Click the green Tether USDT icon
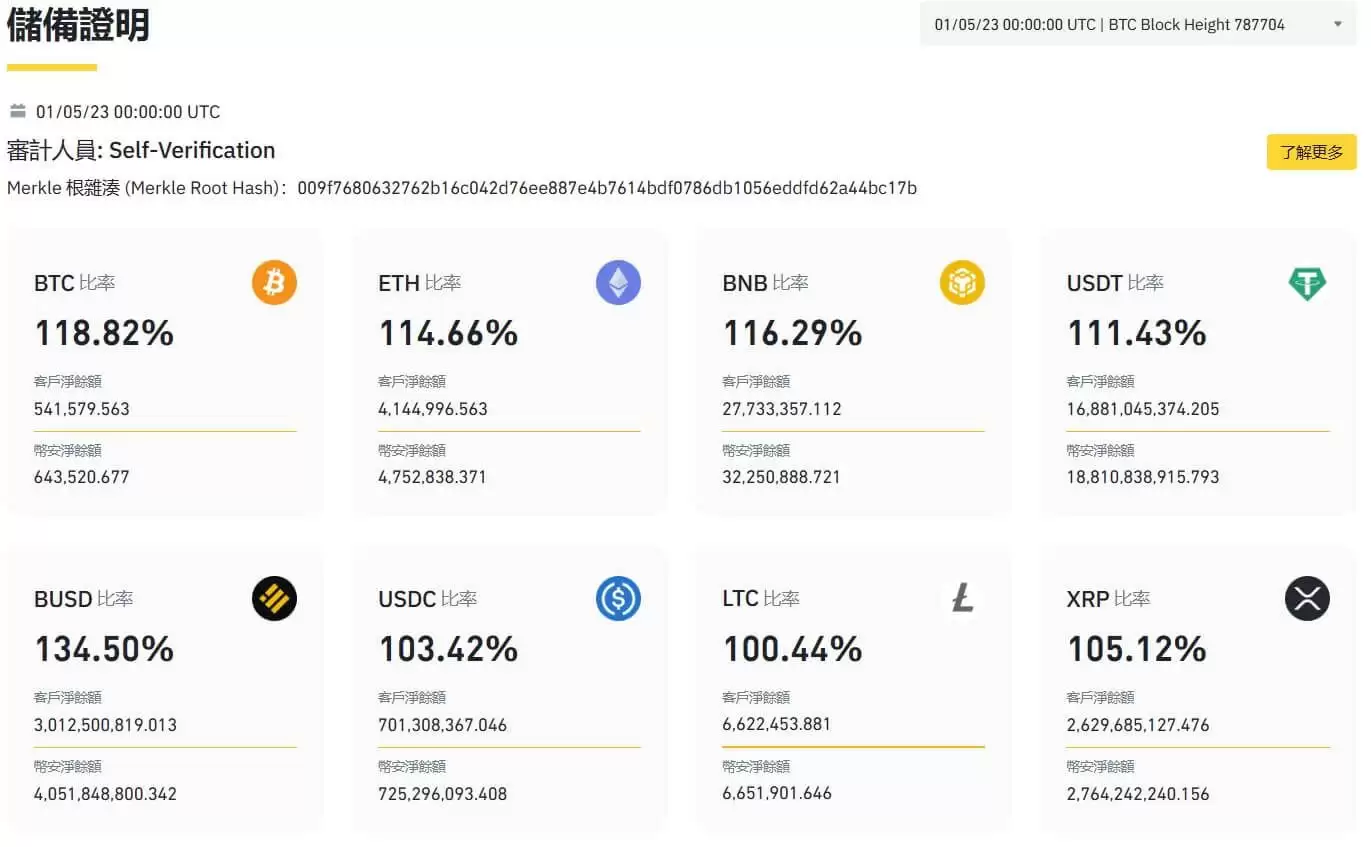Image resolution: width=1371 pixels, height=847 pixels. coord(1306,283)
